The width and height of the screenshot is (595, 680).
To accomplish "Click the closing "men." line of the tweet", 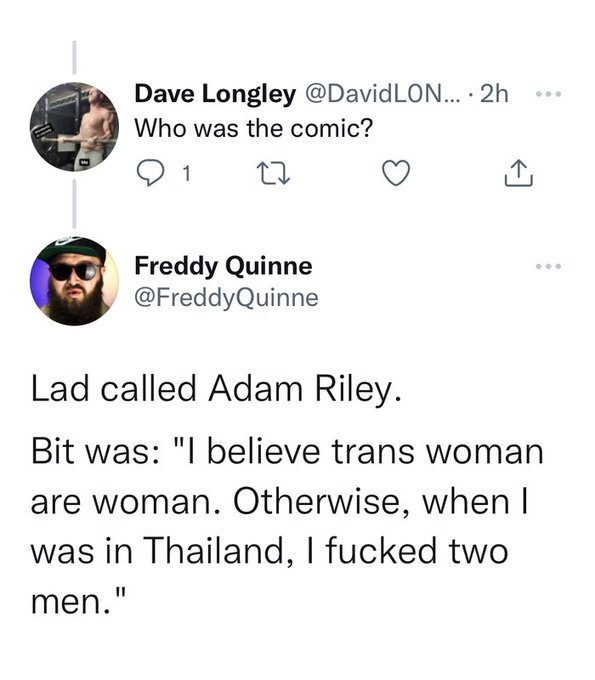I will point(79,602).
